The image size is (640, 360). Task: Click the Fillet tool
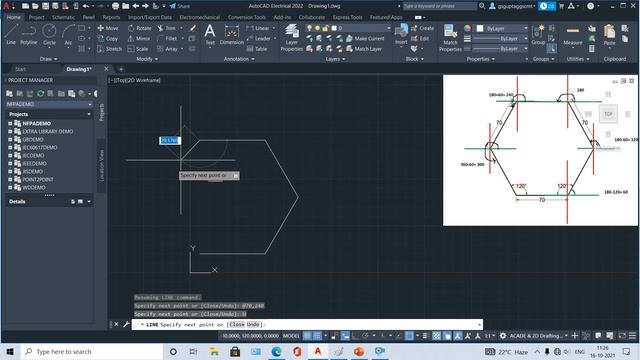click(x=167, y=38)
